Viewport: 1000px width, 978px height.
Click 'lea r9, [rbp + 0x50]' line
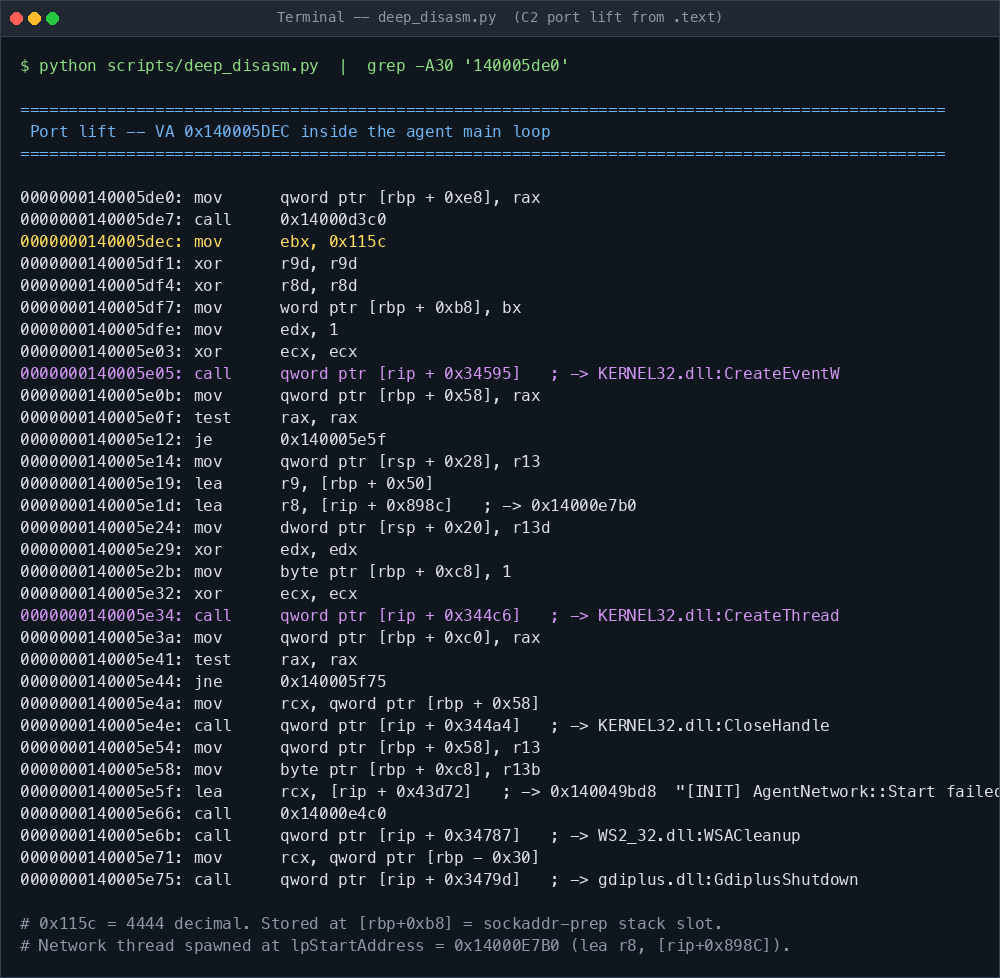point(227,483)
